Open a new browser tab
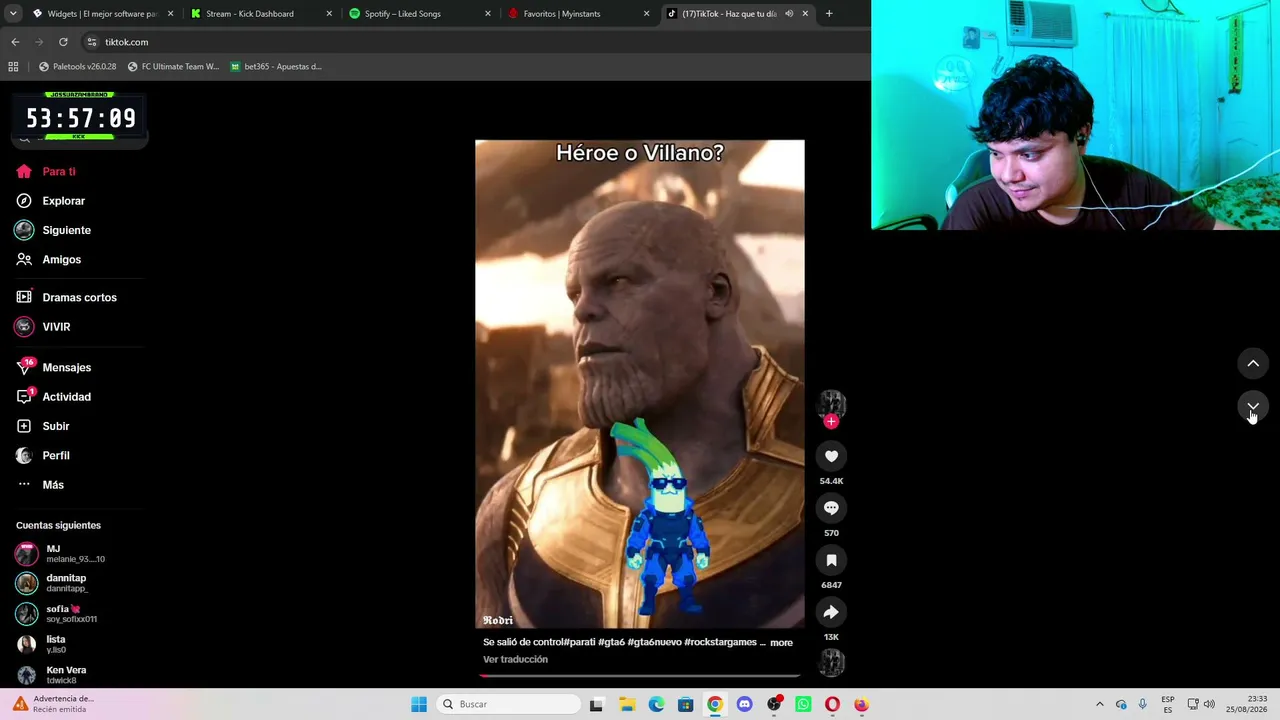Image resolution: width=1280 pixels, height=720 pixels. [x=829, y=14]
